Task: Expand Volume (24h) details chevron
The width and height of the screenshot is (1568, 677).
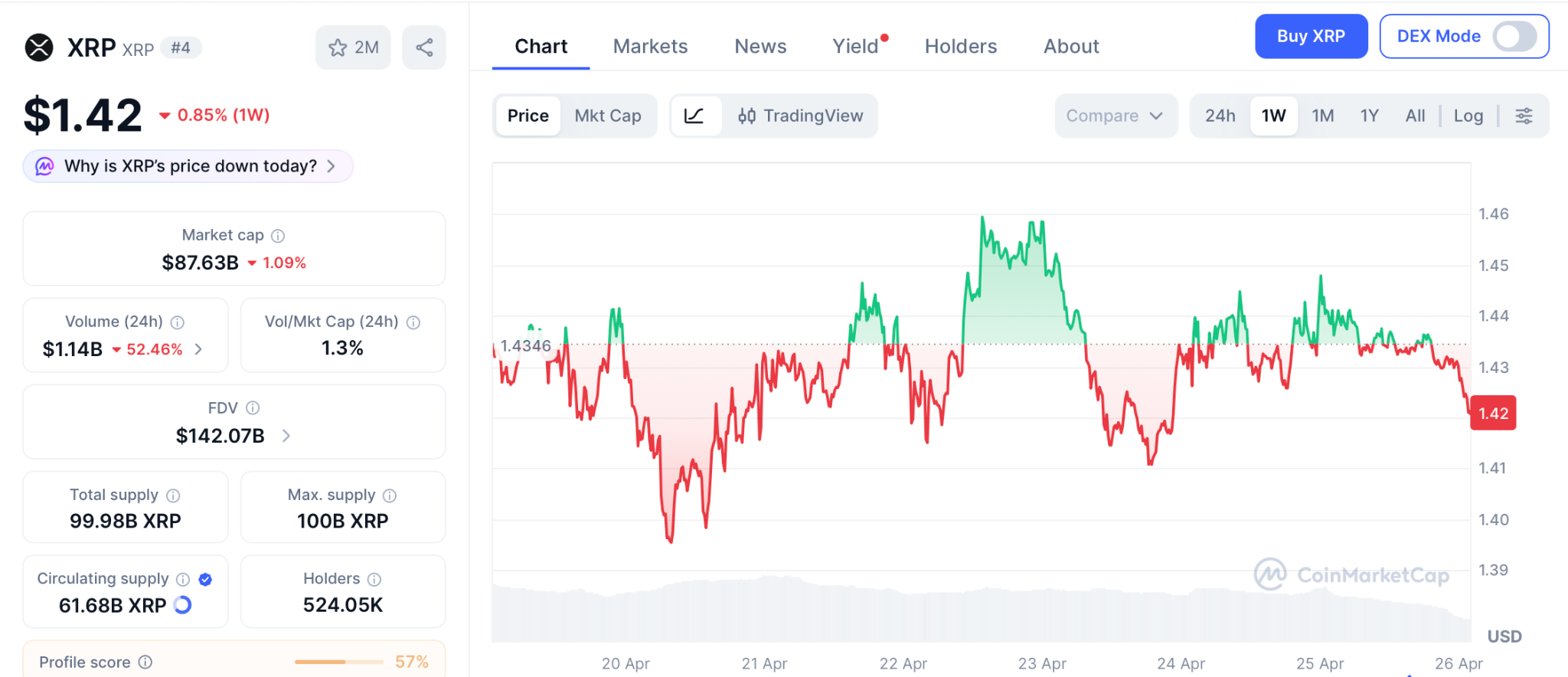Action: (199, 349)
